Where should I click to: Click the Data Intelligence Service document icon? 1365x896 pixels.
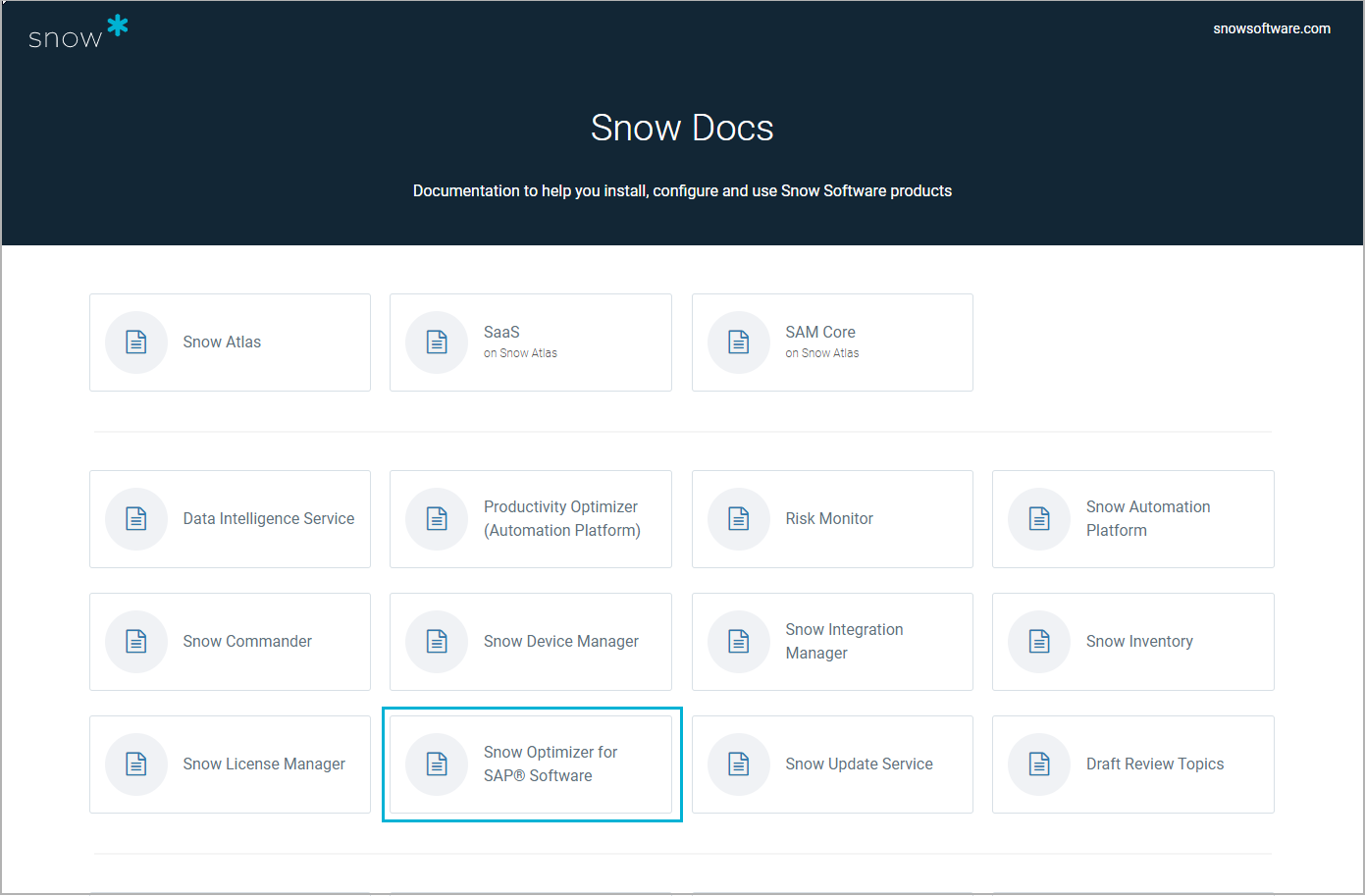point(136,519)
